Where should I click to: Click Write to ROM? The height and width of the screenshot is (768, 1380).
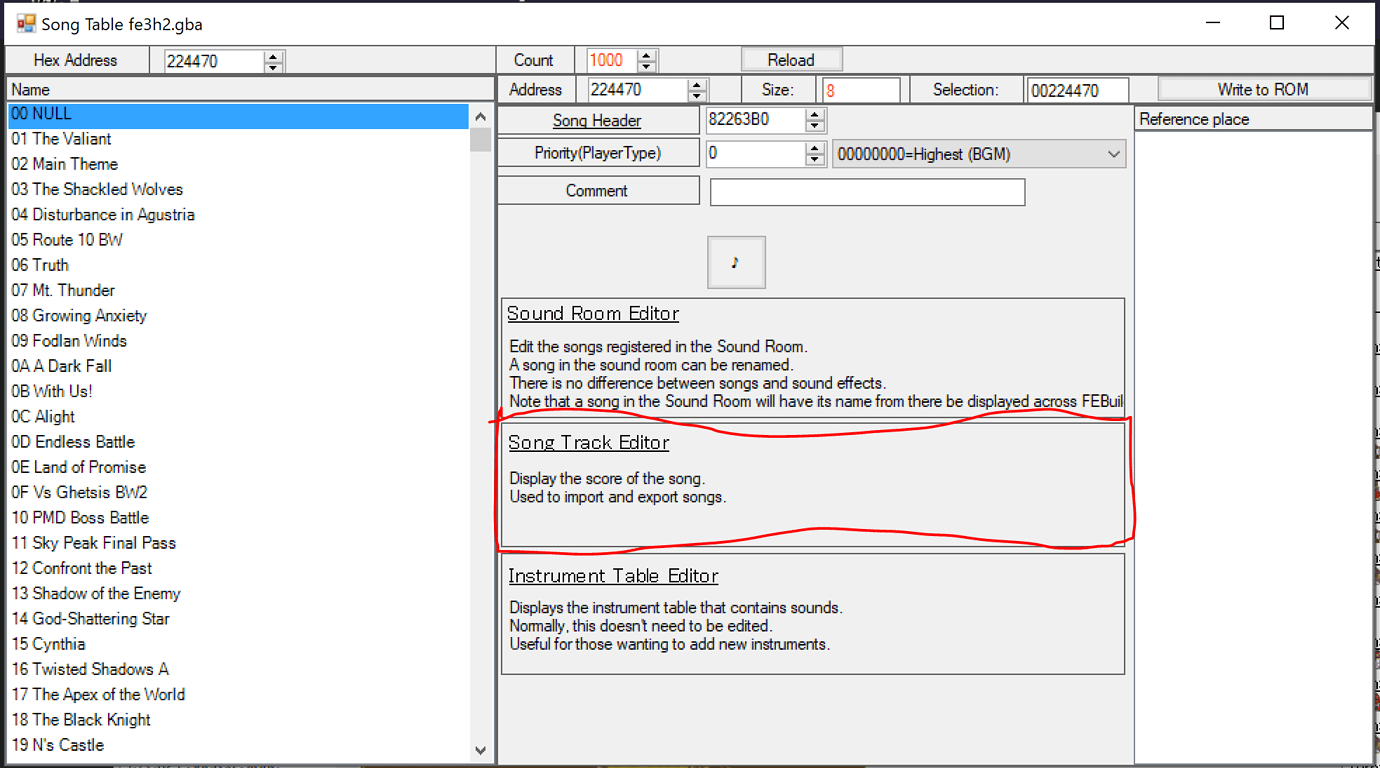[1264, 89]
